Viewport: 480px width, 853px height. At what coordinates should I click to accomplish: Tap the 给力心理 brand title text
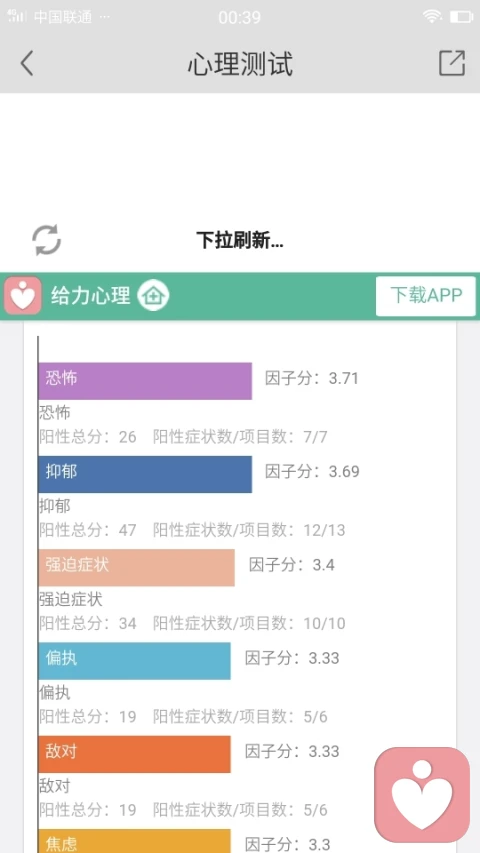click(91, 296)
